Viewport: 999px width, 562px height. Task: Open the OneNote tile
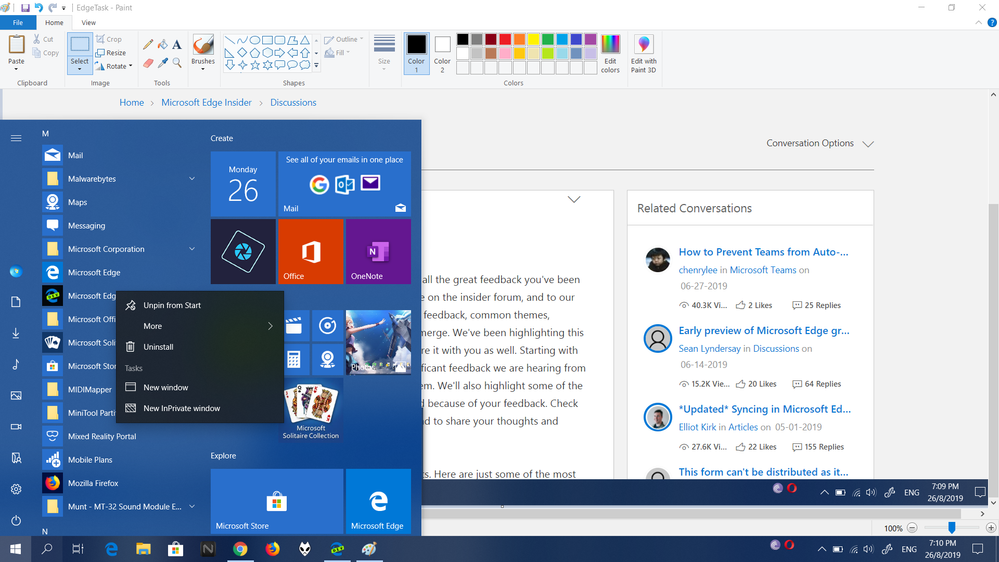coord(378,251)
